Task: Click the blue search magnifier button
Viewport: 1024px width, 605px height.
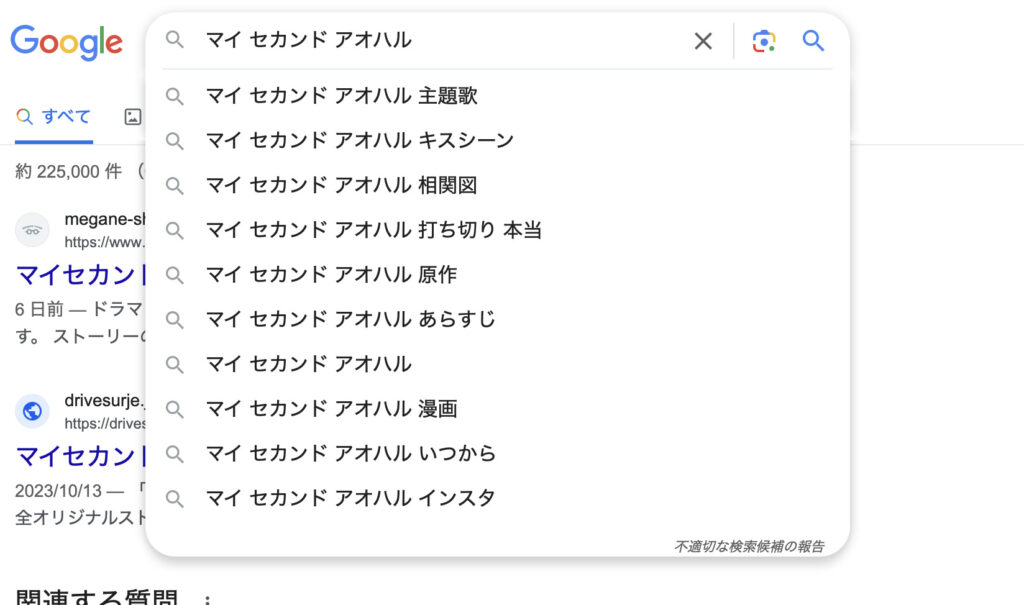Action: [x=813, y=41]
